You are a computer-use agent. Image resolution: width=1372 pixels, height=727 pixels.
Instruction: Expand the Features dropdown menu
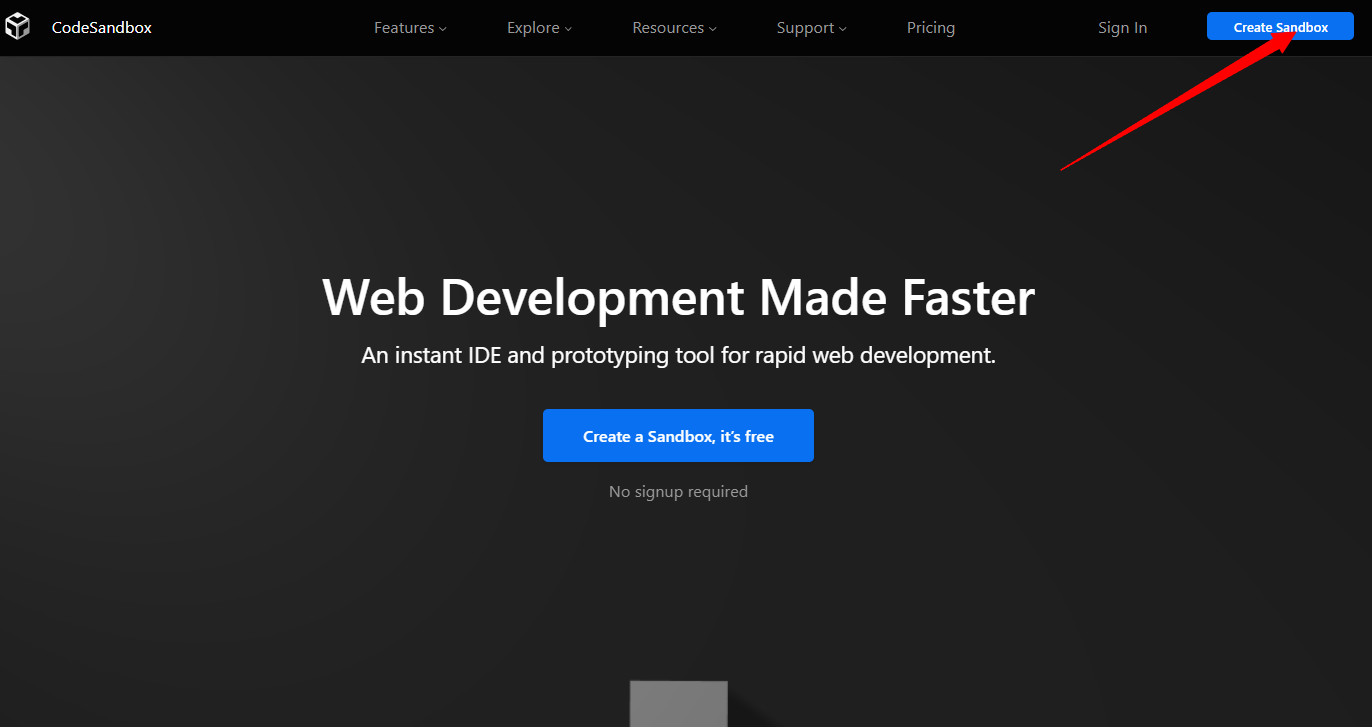410,28
